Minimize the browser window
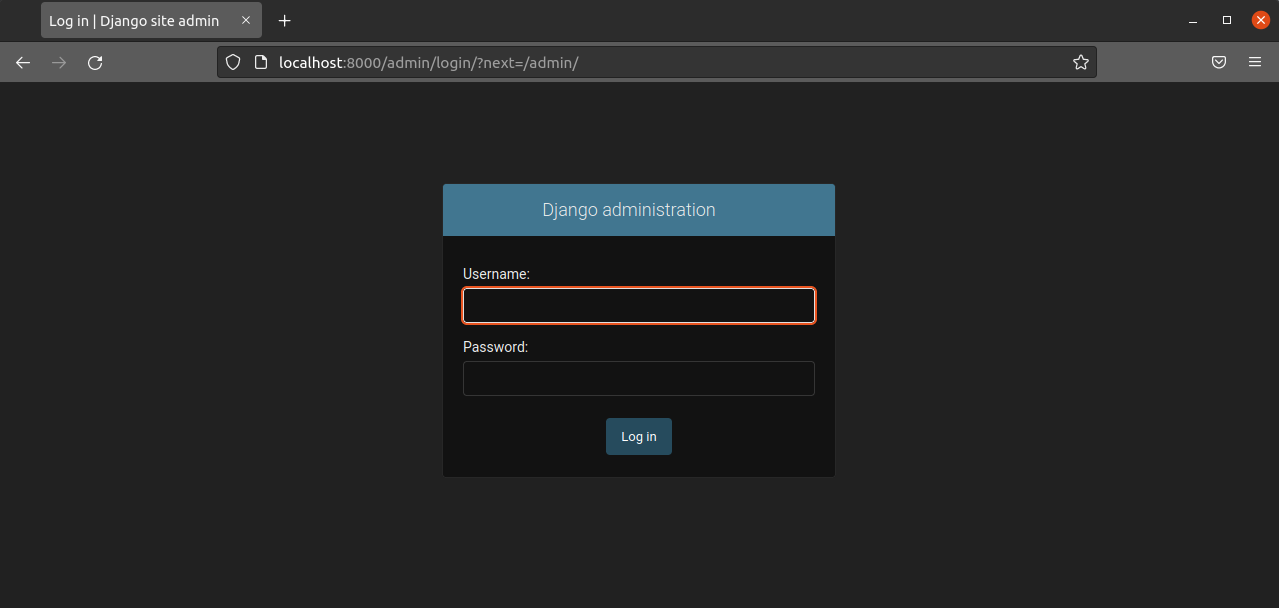Image resolution: width=1279 pixels, height=608 pixels. pyautogui.click(x=1193, y=20)
